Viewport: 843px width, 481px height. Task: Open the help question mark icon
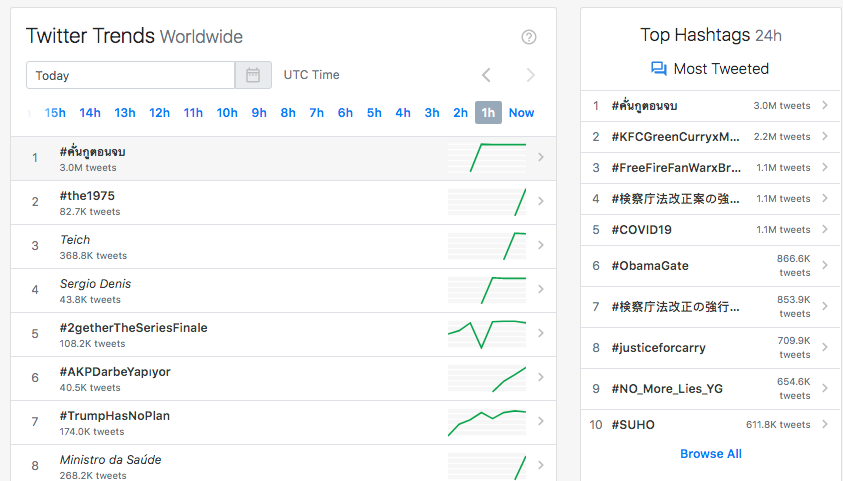pos(528,37)
